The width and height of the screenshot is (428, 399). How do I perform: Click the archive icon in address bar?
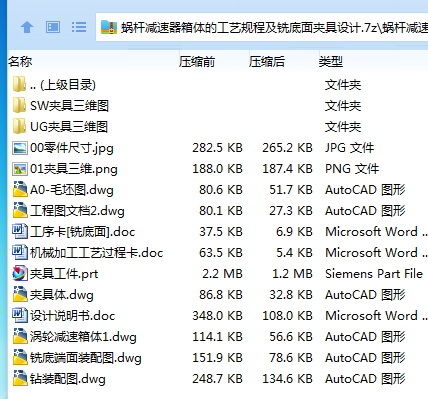tap(109, 27)
